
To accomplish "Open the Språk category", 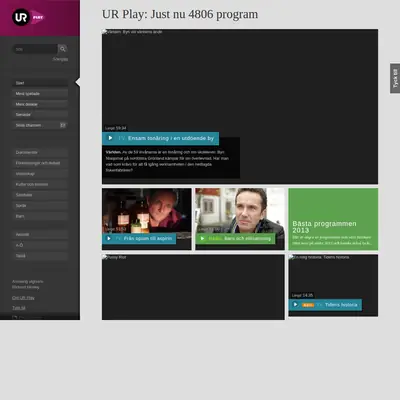I will [x=40, y=206].
